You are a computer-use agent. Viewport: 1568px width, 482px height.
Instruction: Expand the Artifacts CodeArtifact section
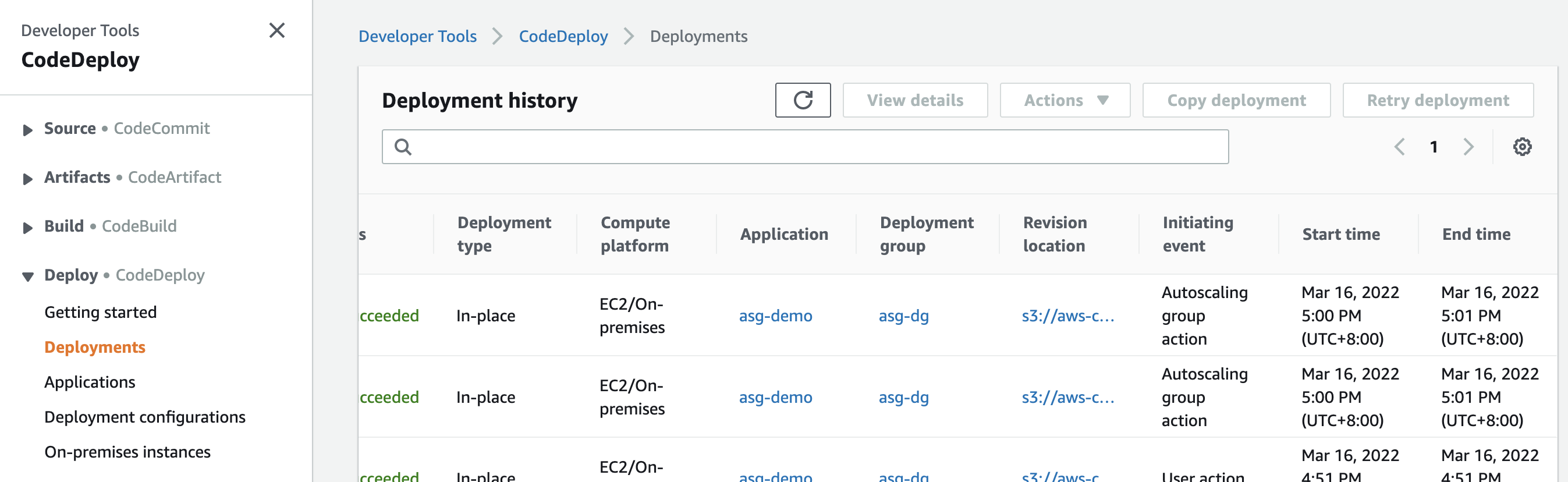(27, 178)
